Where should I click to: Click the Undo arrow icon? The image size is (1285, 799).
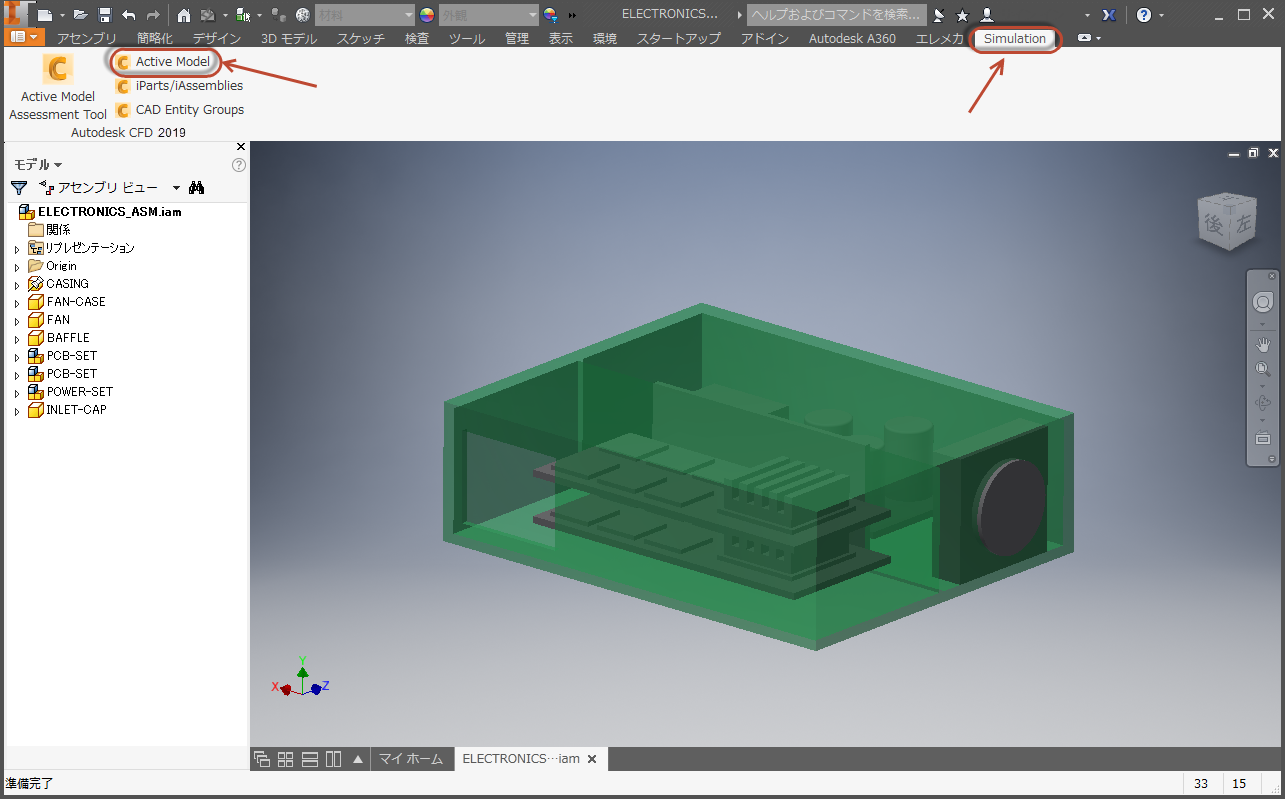coord(128,15)
